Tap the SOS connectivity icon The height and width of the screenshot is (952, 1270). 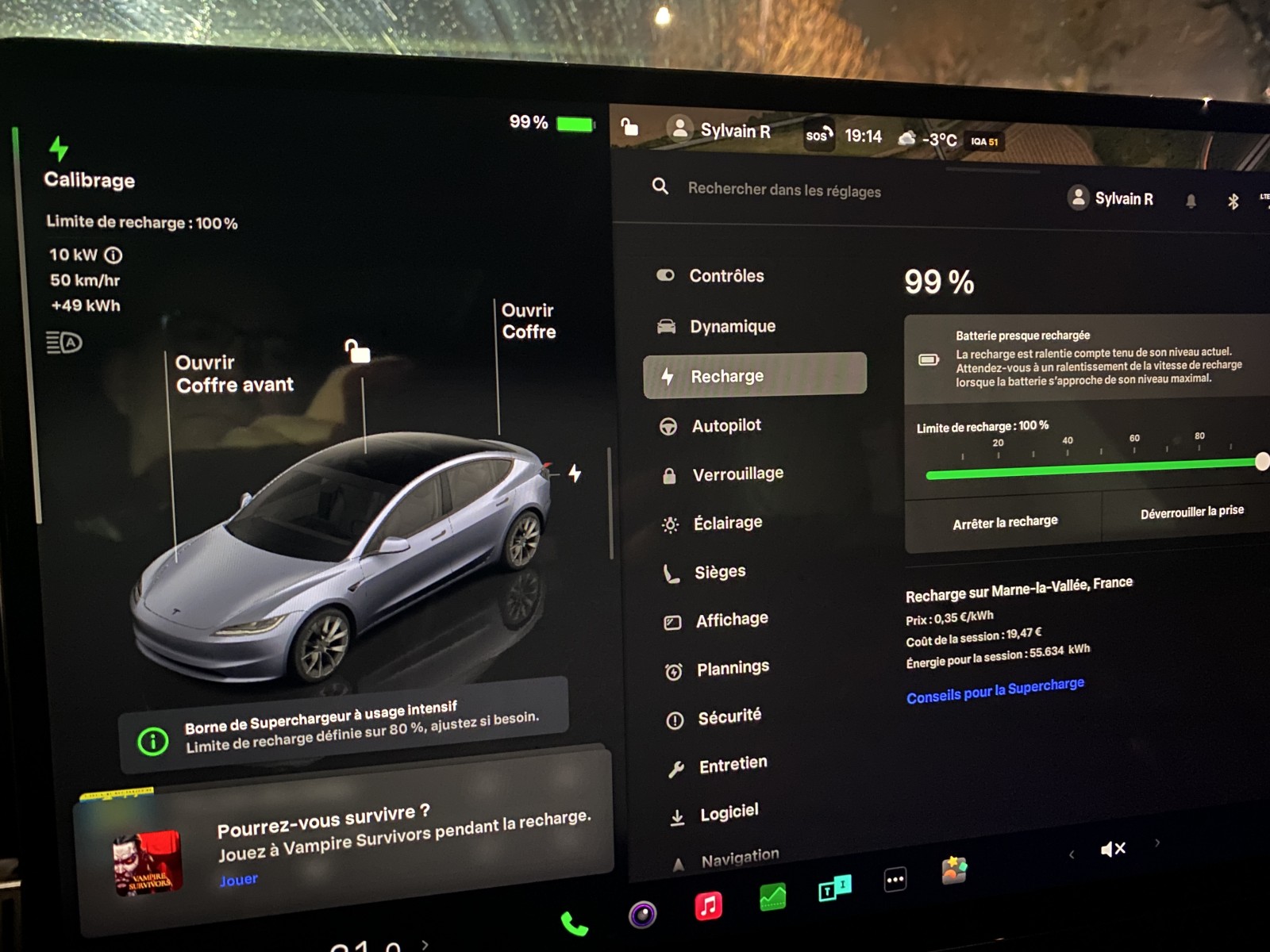pyautogui.click(x=819, y=134)
